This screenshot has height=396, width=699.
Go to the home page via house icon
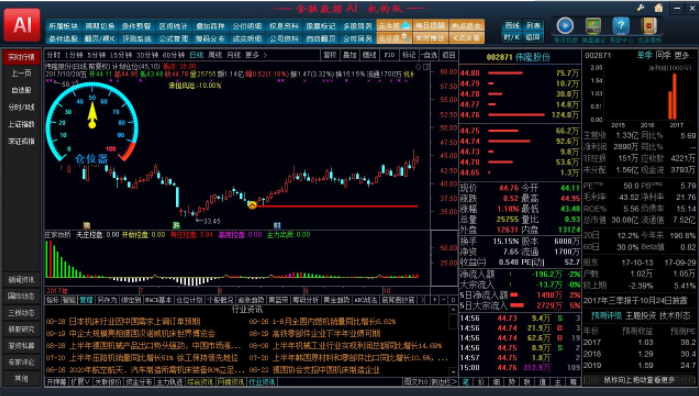coord(658,8)
